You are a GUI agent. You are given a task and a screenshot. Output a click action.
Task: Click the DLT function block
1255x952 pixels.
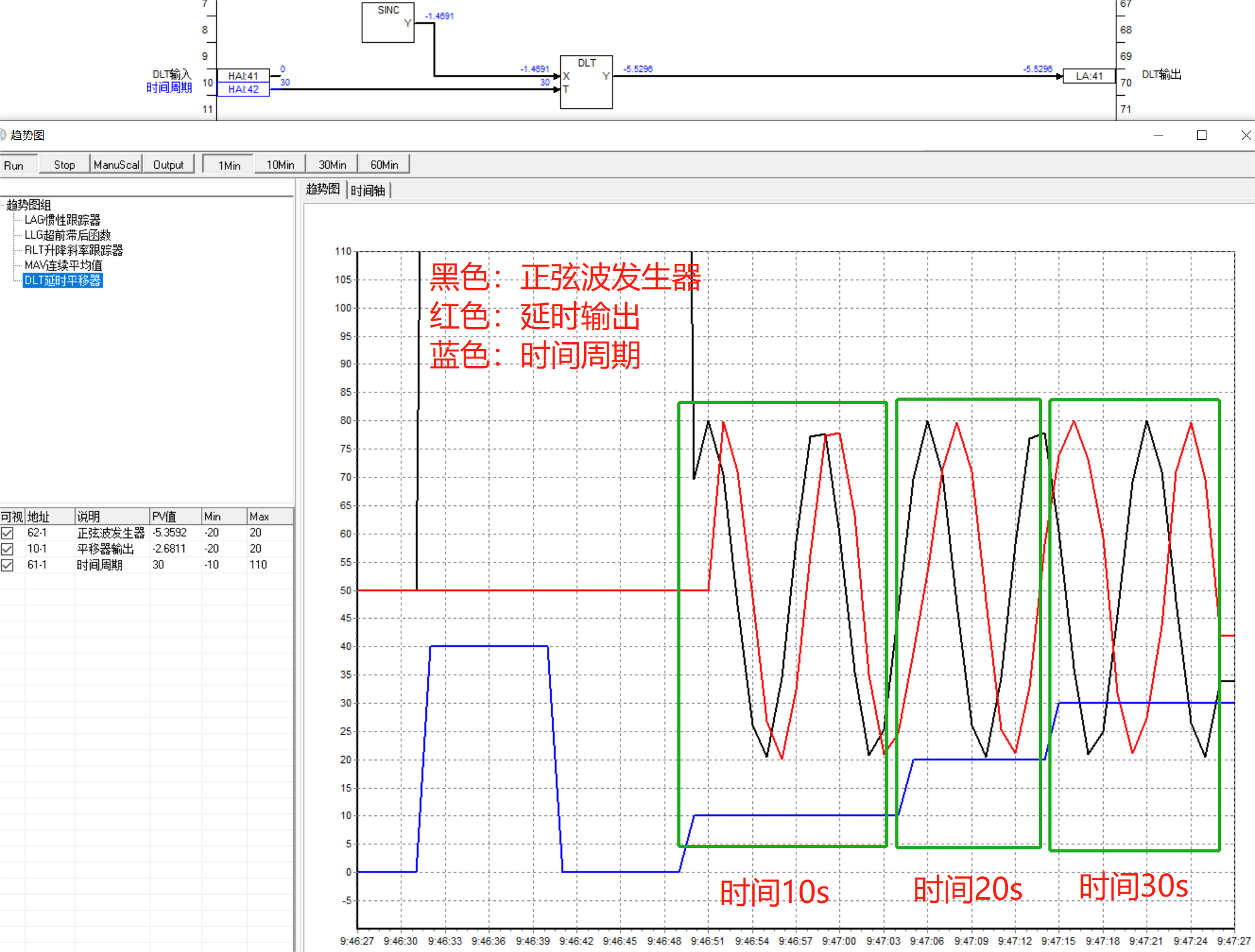(586, 82)
